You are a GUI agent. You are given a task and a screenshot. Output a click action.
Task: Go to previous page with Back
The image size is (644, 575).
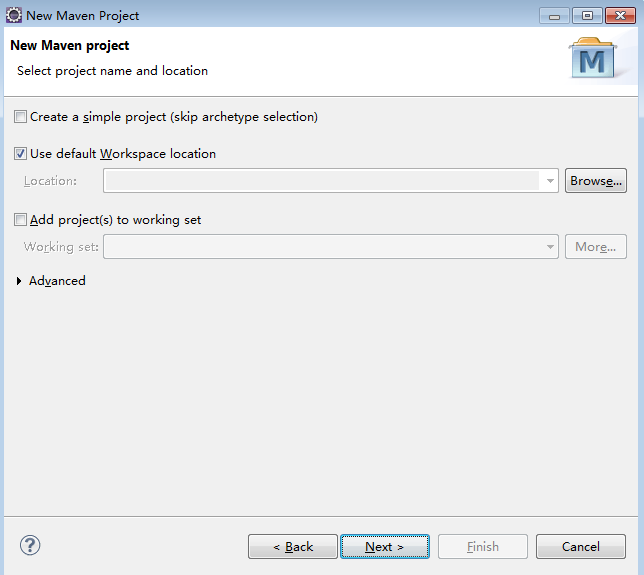tap(293, 547)
